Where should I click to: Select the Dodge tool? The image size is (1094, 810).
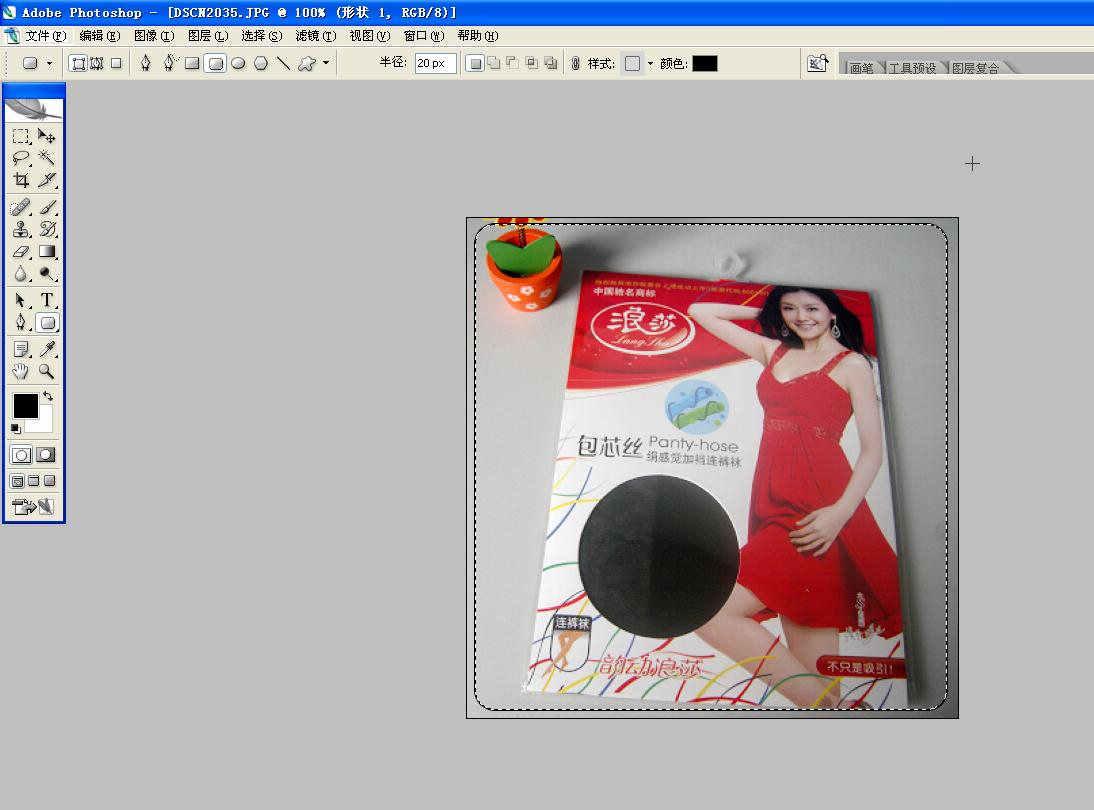click(47, 274)
